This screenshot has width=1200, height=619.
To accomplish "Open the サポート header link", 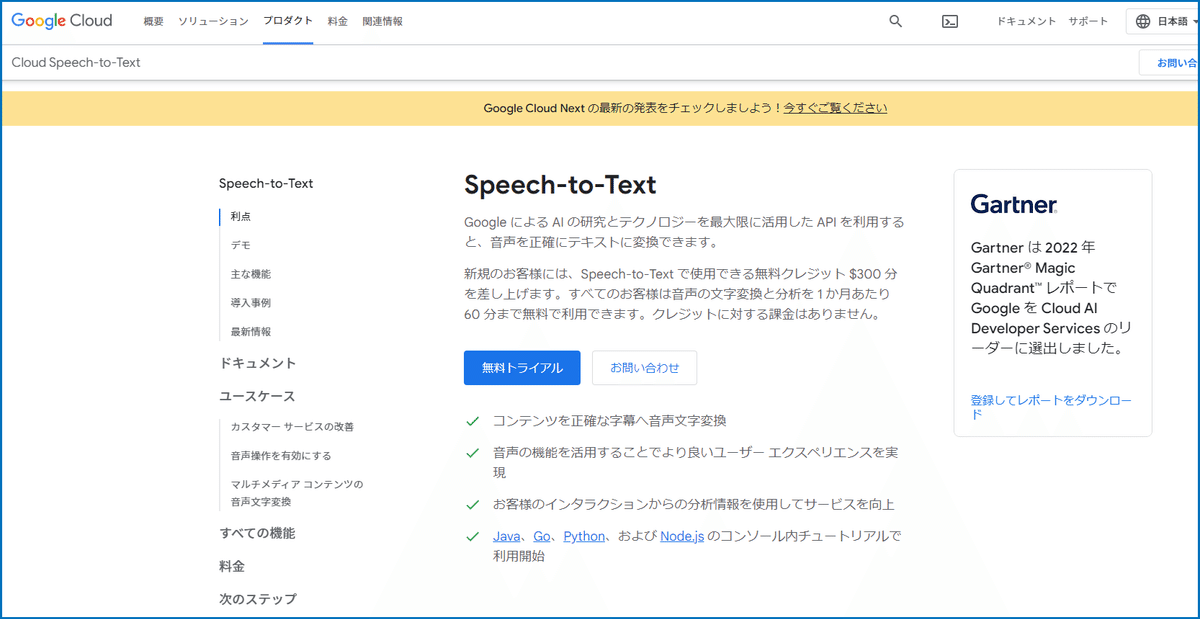I will 1088,21.
